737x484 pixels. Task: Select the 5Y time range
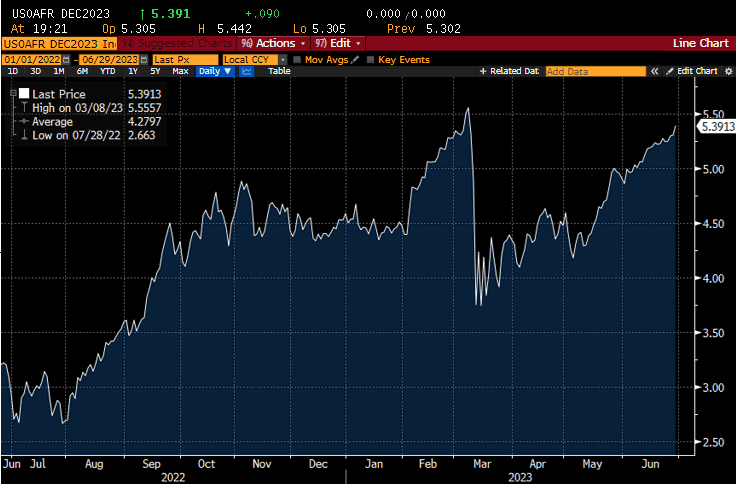pos(155,72)
